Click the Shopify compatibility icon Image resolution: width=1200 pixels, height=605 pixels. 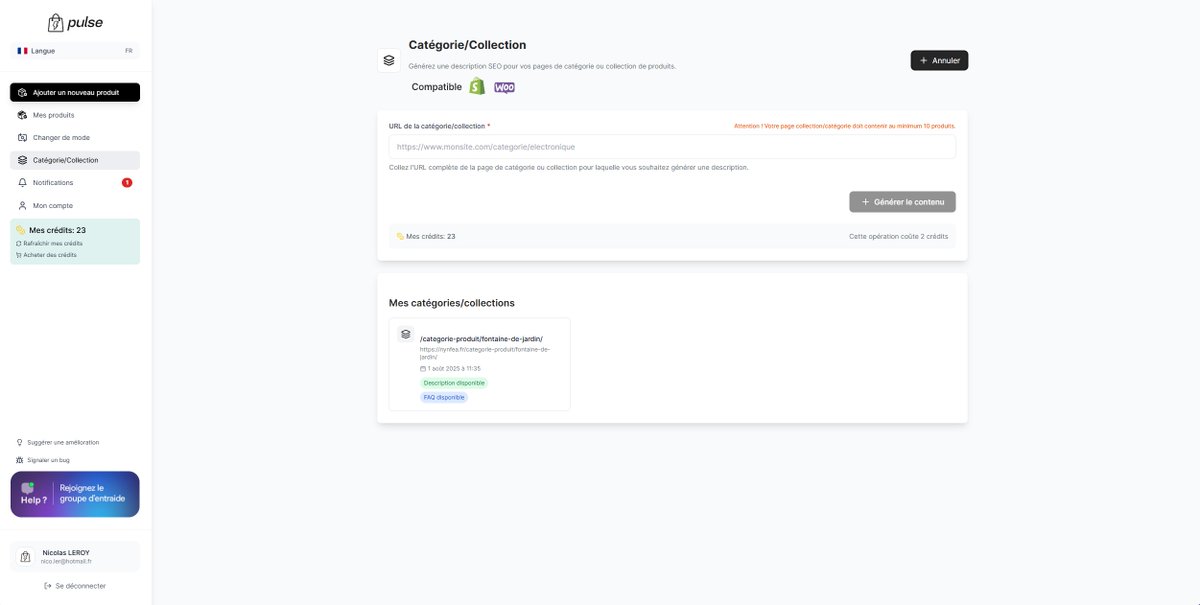coord(477,87)
